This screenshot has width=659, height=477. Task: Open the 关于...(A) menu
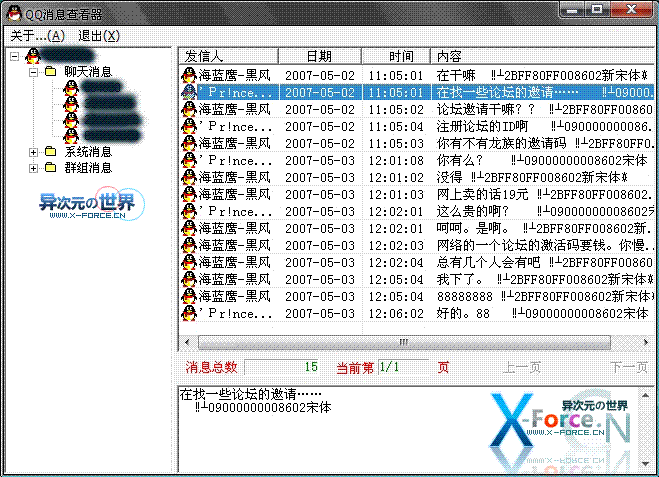pos(37,36)
